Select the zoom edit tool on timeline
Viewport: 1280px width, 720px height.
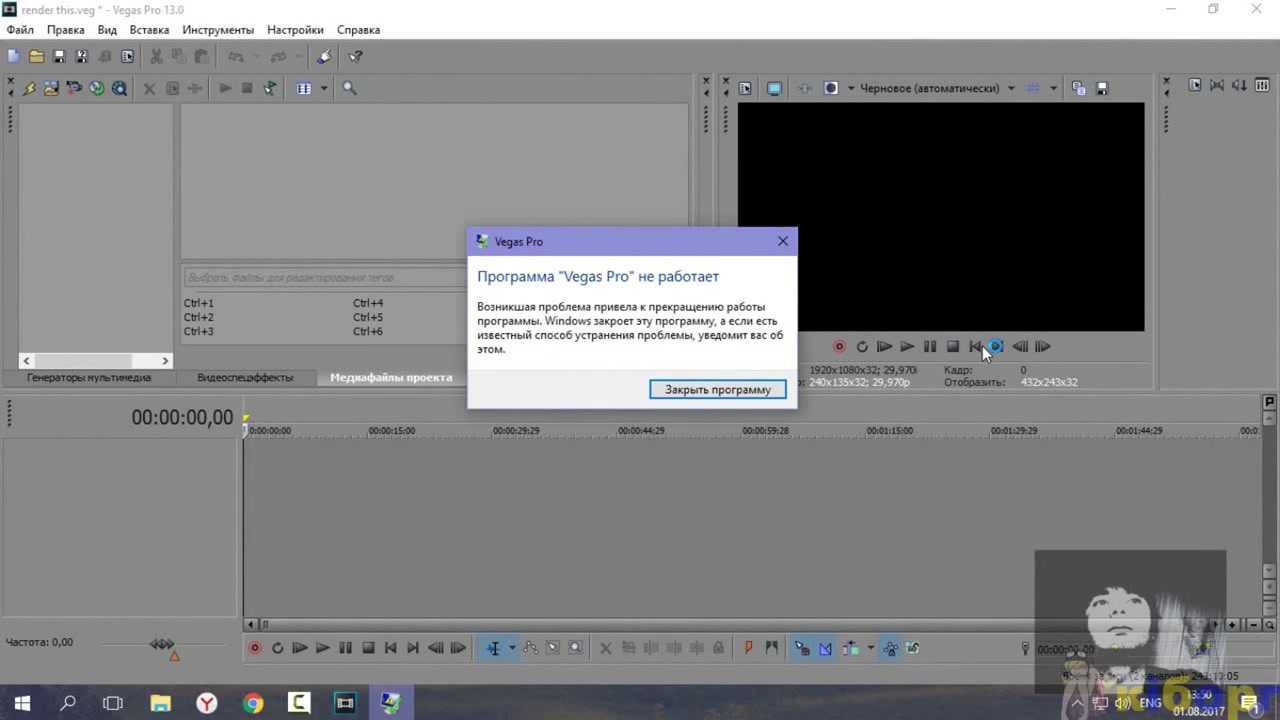click(x=576, y=648)
